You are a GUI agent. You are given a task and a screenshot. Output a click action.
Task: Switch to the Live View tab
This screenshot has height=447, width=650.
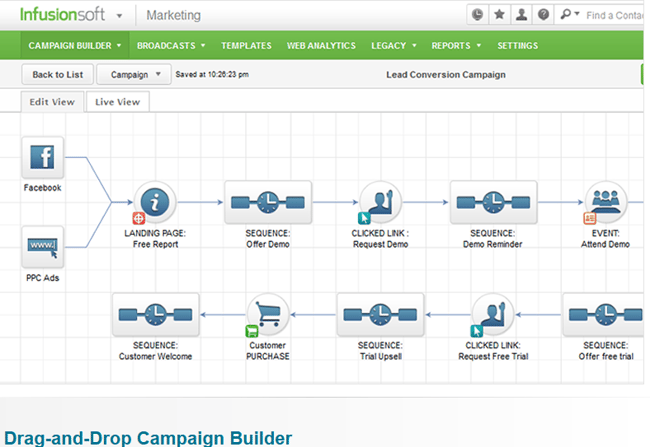[x=118, y=102]
